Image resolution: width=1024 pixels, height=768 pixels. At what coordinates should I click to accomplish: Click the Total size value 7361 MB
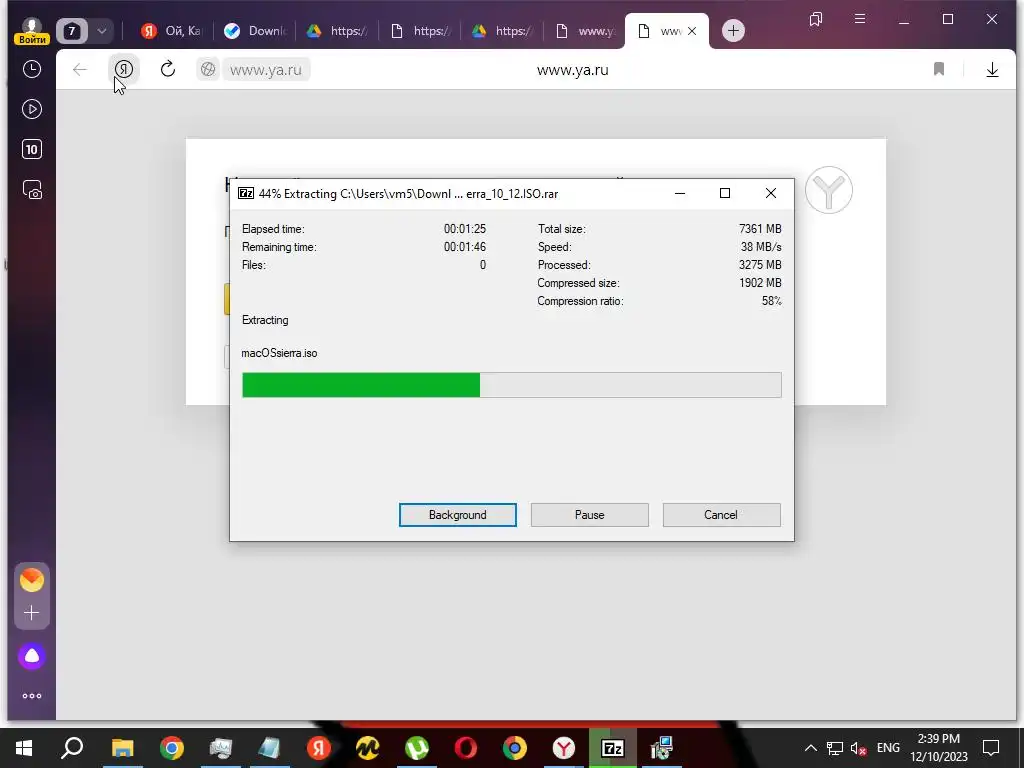tap(760, 229)
